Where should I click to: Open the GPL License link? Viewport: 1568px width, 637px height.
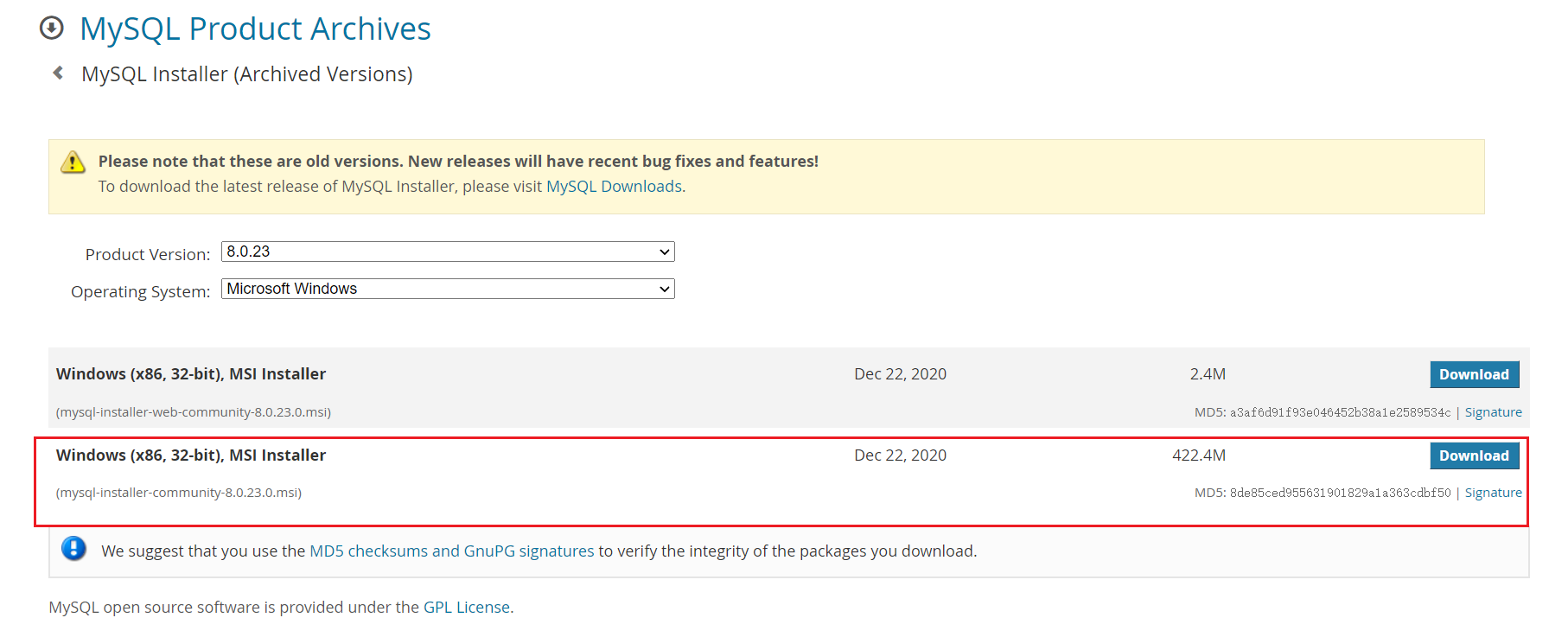[467, 608]
